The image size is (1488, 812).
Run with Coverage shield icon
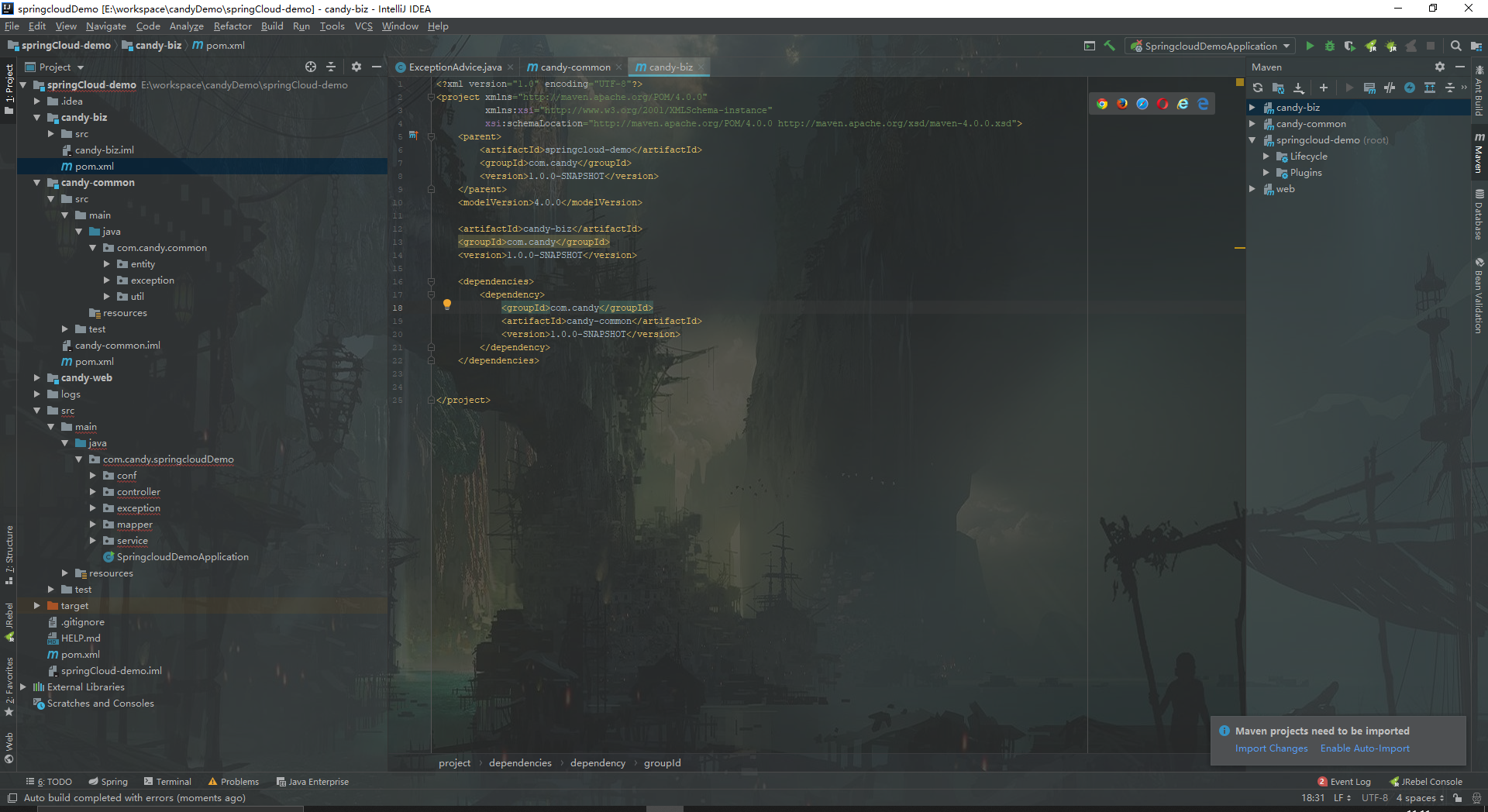point(1350,46)
